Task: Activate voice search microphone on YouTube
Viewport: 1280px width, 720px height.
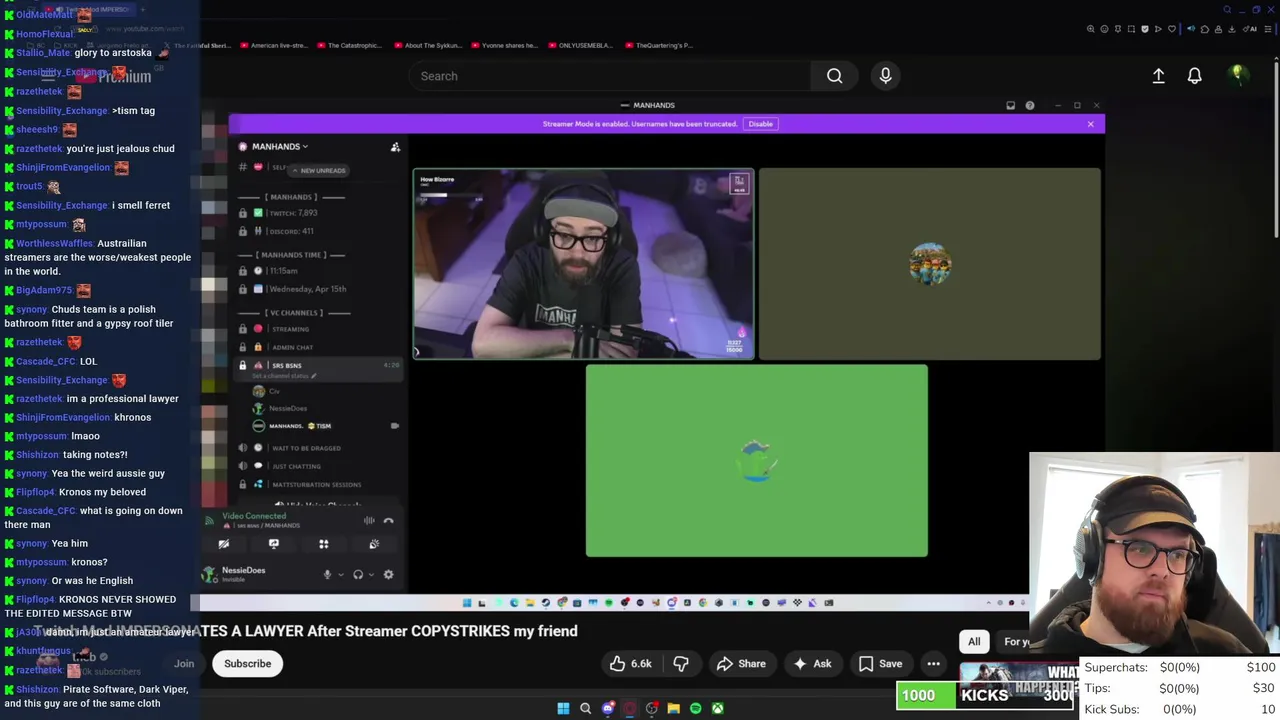Action: 885,76
